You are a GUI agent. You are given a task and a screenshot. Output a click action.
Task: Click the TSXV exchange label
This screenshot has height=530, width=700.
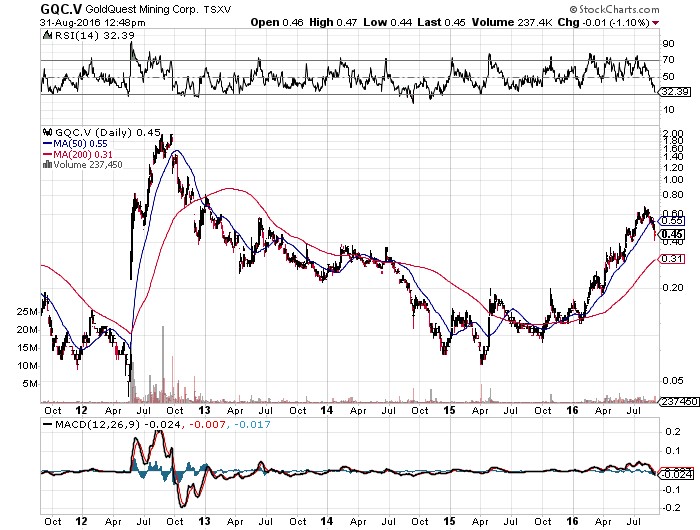tap(217, 9)
